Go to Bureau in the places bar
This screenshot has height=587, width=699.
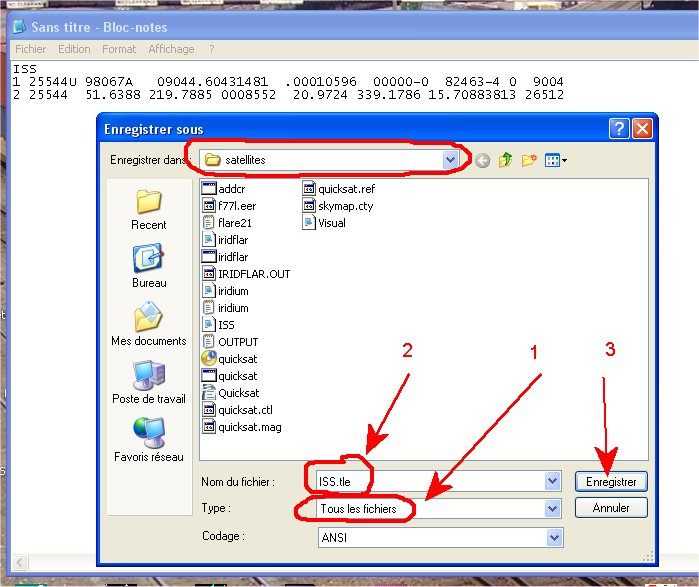click(148, 267)
